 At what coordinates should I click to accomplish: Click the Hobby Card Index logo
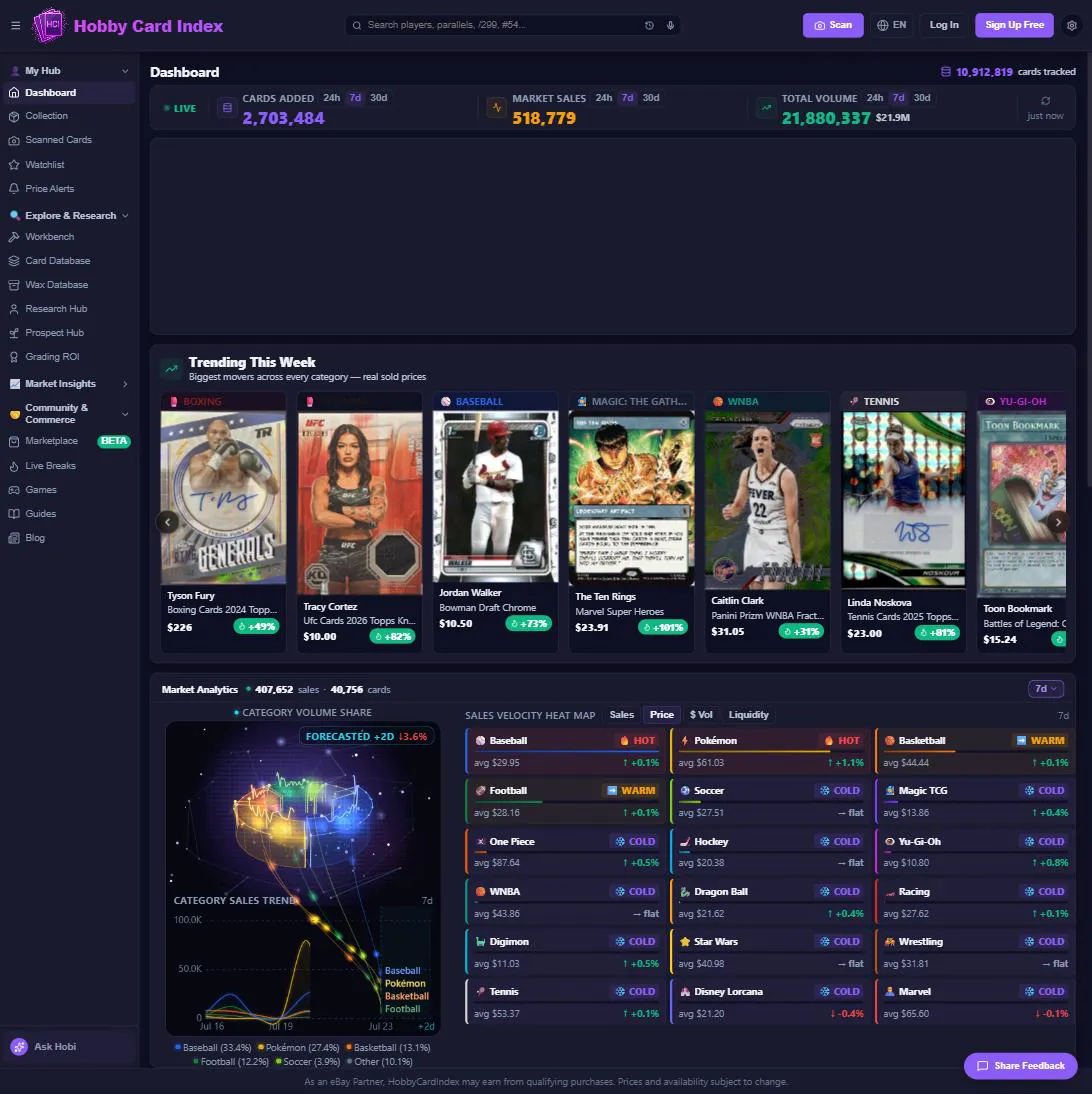point(128,26)
